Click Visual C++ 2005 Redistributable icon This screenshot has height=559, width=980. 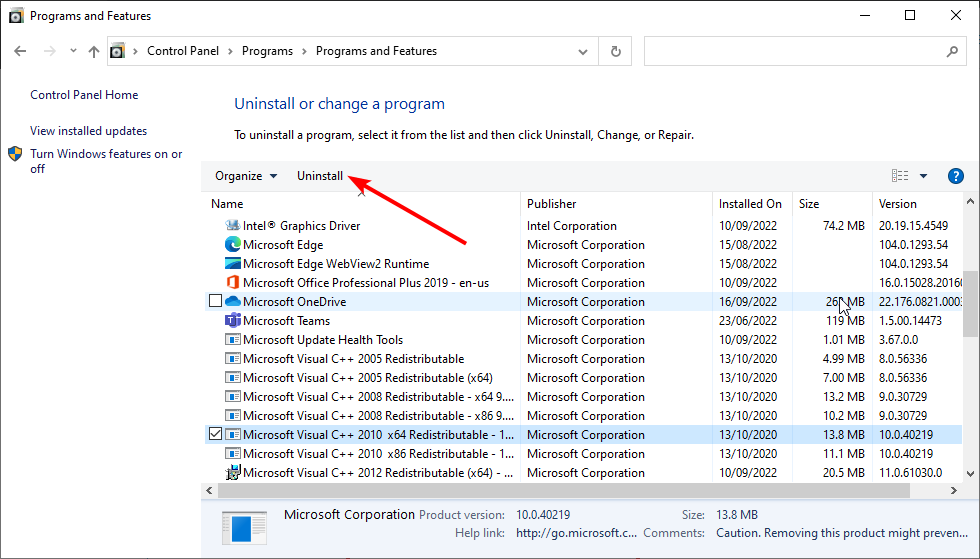coord(232,359)
